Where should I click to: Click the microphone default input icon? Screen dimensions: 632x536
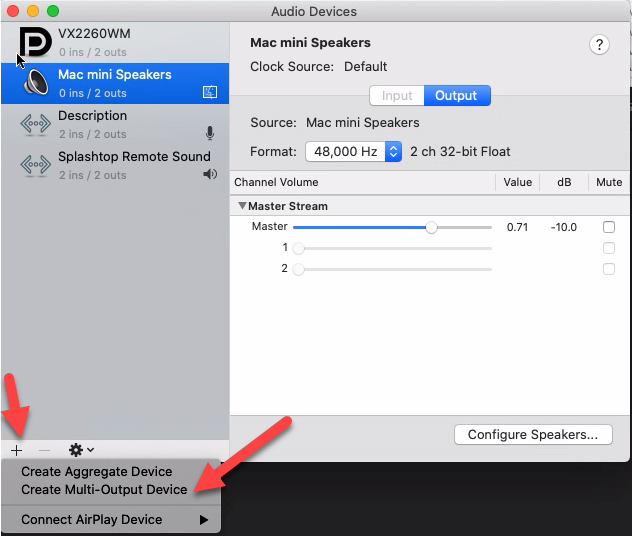click(x=210, y=133)
